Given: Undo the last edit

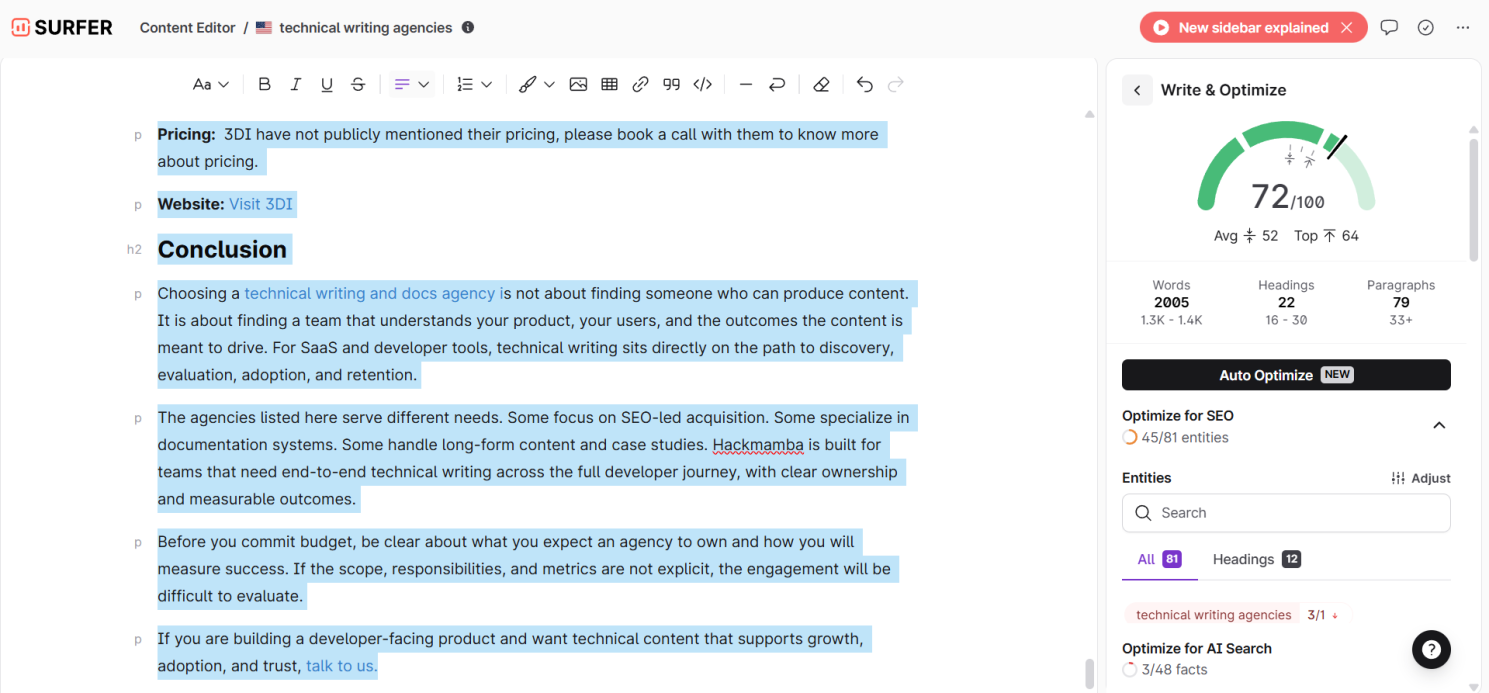Looking at the screenshot, I should pos(865,85).
